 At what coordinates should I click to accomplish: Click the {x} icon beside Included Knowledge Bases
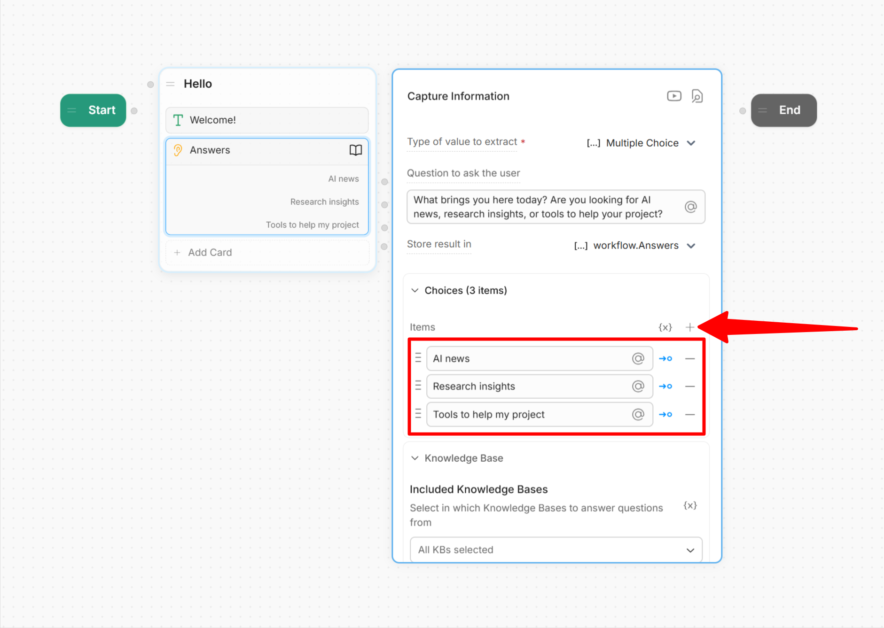(689, 505)
